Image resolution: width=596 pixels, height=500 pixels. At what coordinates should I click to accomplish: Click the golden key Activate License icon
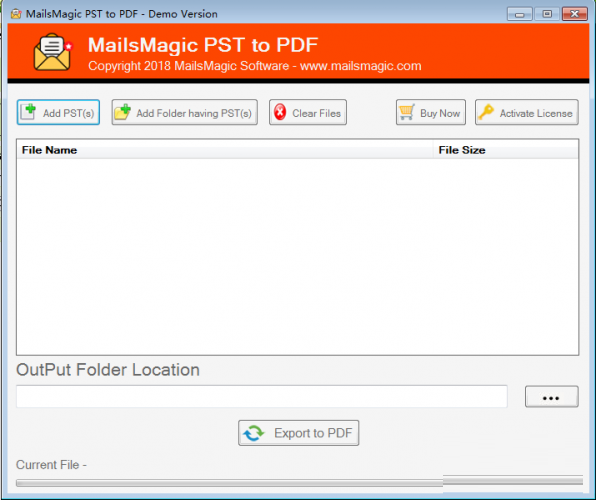click(486, 112)
